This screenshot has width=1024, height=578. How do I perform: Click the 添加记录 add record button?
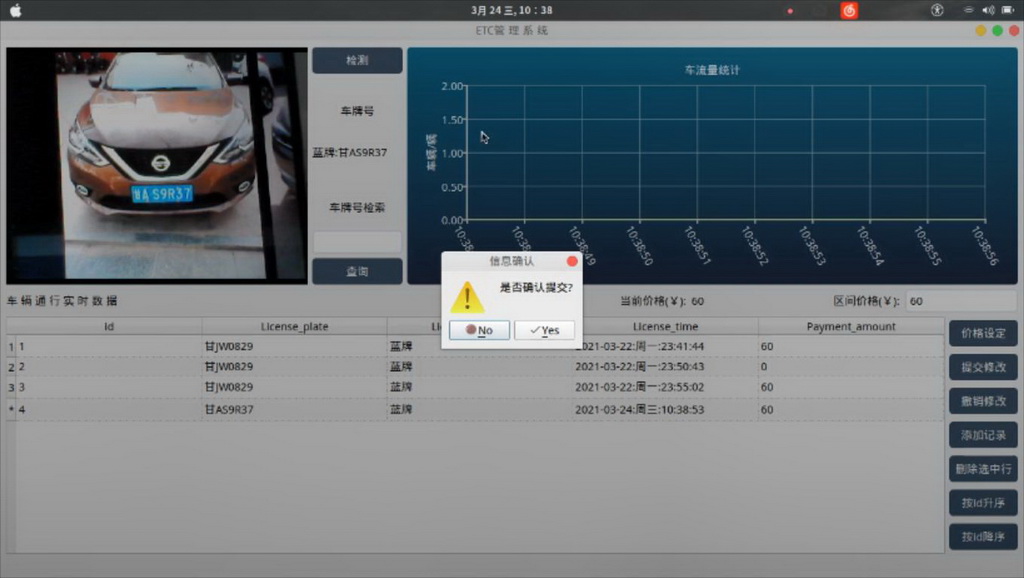983,435
